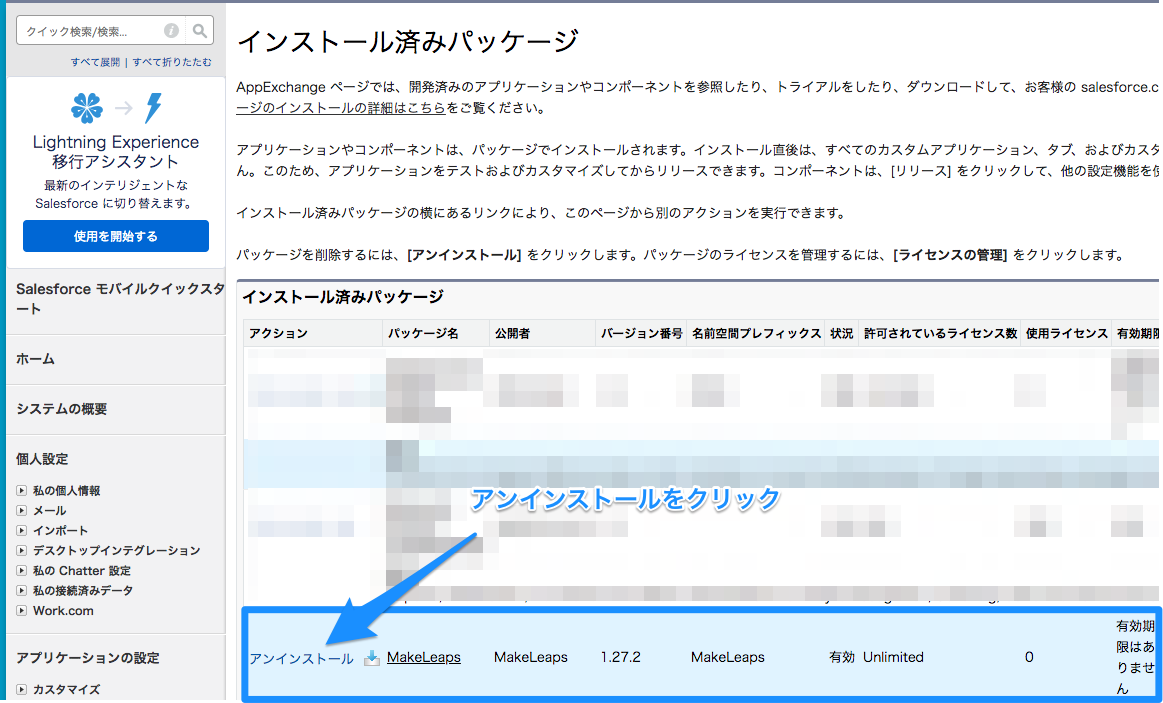The width and height of the screenshot is (1163, 703).
Task: Open 私の接続済みデータ sidebar item
Action: click(x=83, y=590)
